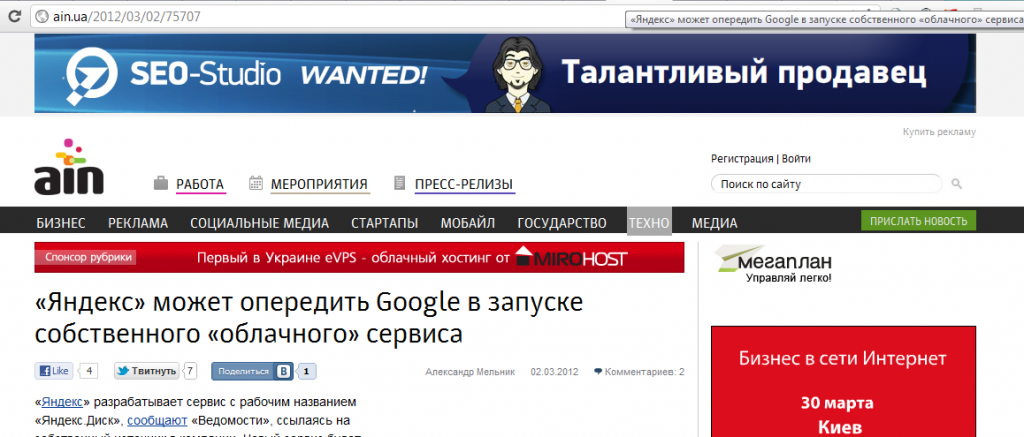
Task: Click the 30 марта Киев ad text
Action: [837, 414]
